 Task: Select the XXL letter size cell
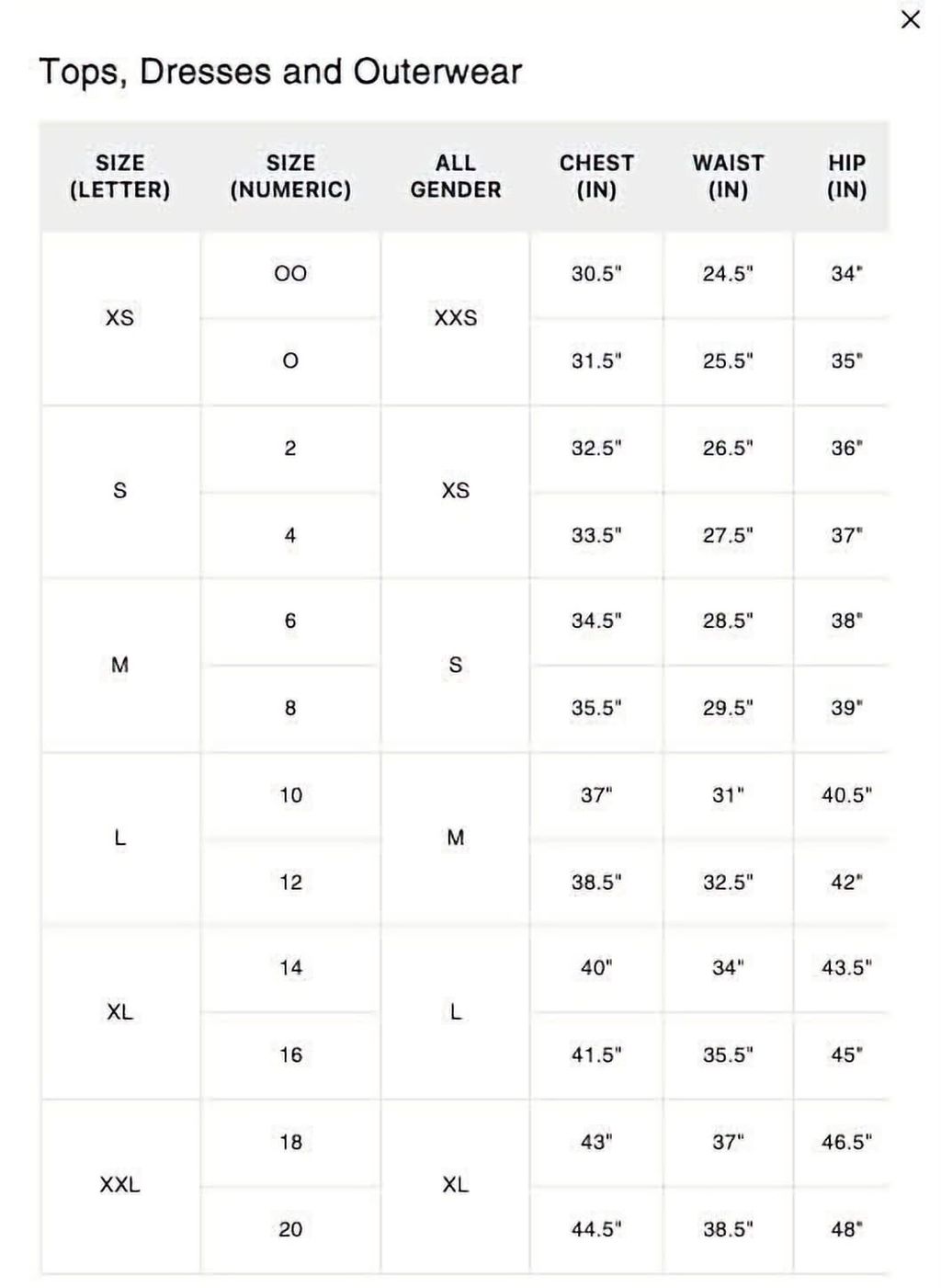pos(120,1186)
